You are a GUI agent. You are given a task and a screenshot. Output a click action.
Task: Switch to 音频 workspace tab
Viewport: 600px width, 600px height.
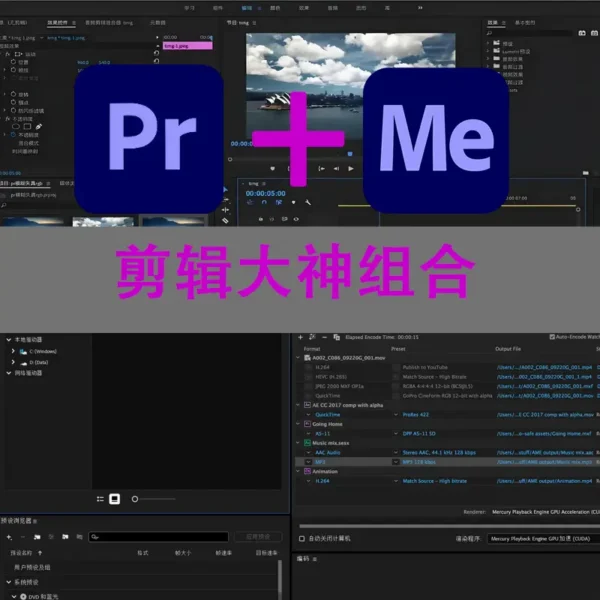pos(333,8)
